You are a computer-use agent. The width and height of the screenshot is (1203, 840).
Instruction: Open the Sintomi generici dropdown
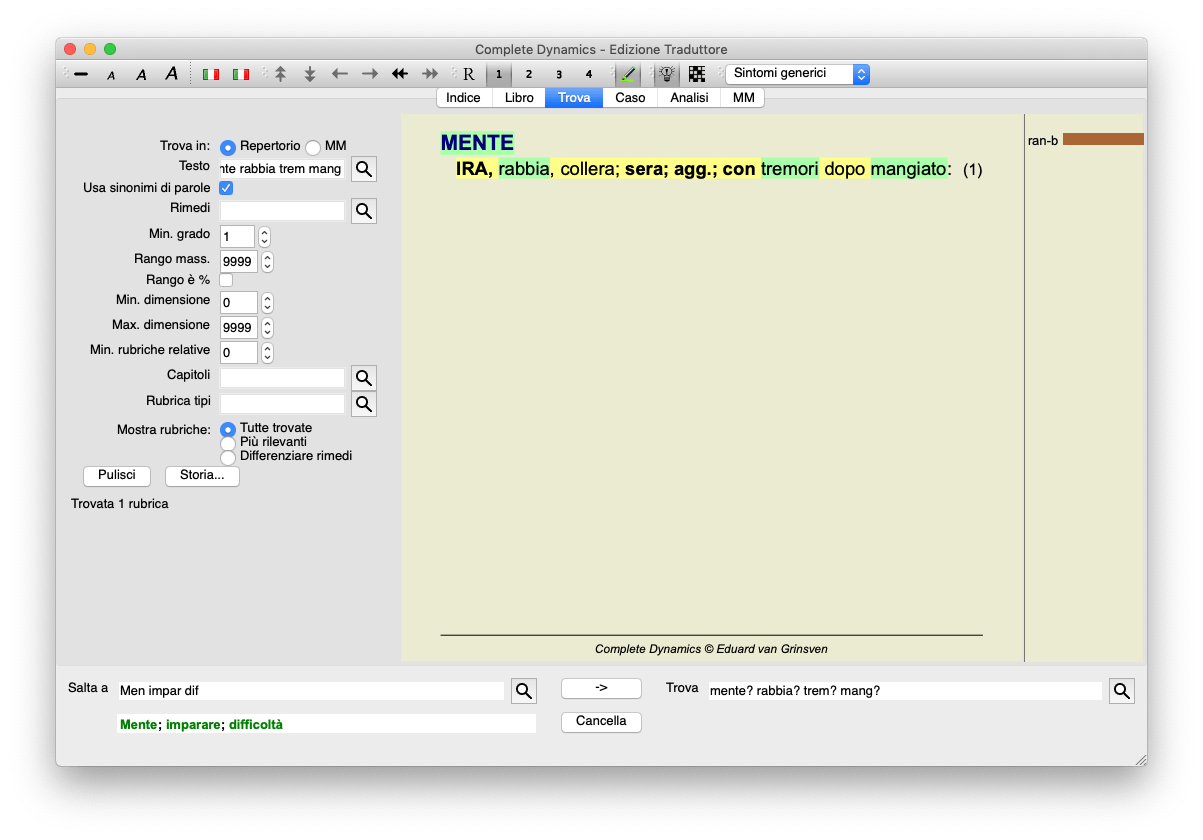797,74
